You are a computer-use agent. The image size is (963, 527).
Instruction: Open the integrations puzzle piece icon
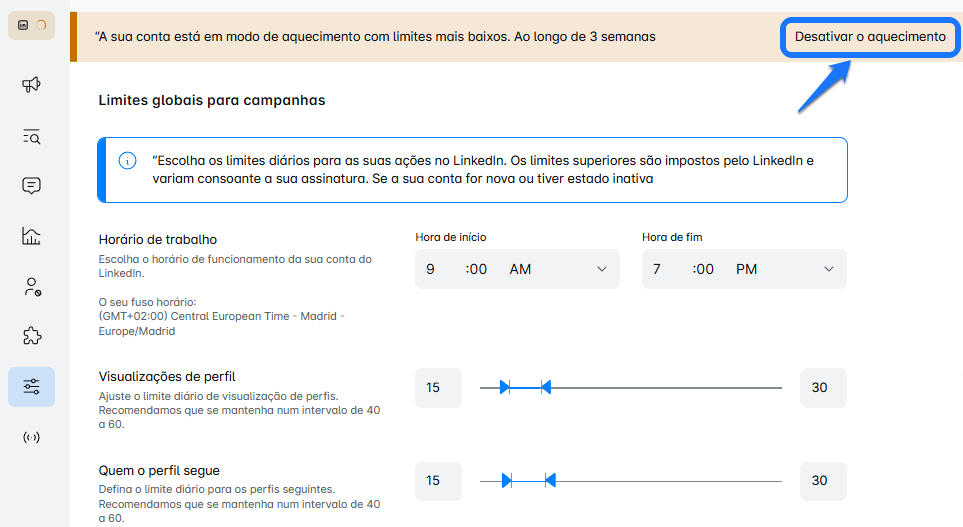(31, 336)
